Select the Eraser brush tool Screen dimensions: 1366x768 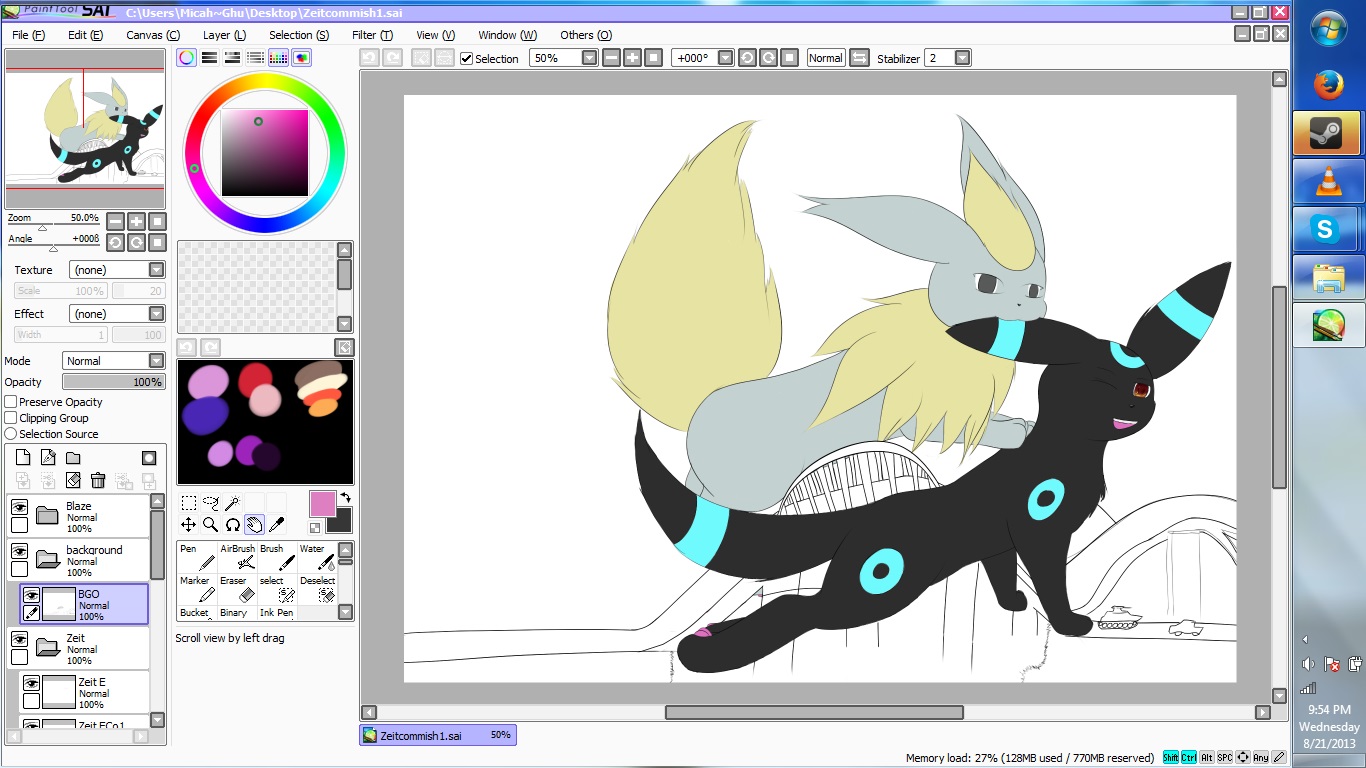tap(238, 589)
